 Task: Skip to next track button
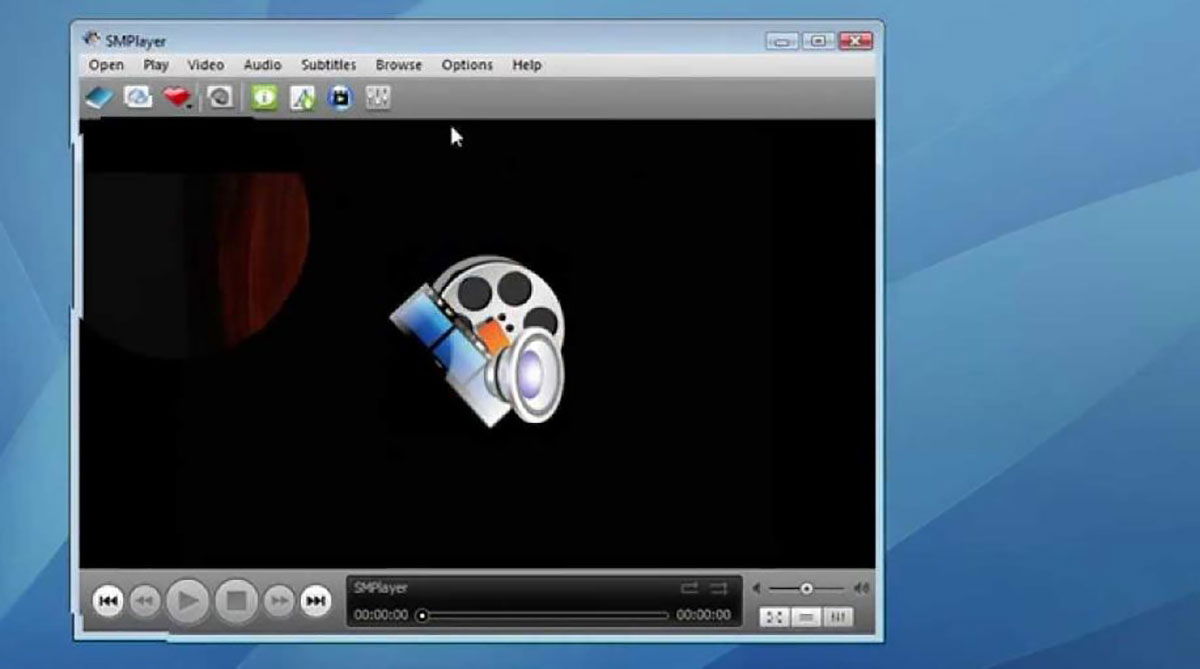click(x=316, y=601)
